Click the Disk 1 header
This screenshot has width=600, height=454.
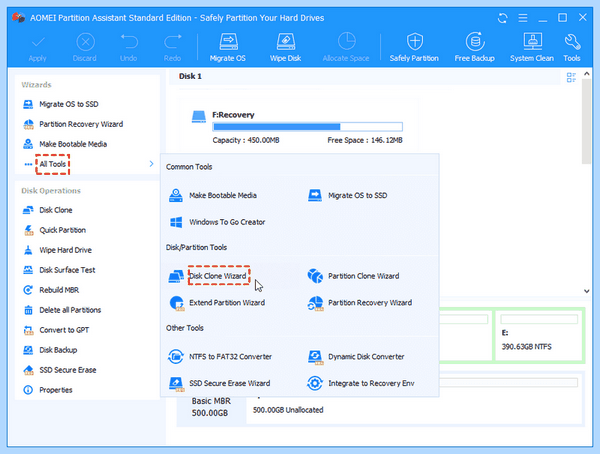point(190,76)
